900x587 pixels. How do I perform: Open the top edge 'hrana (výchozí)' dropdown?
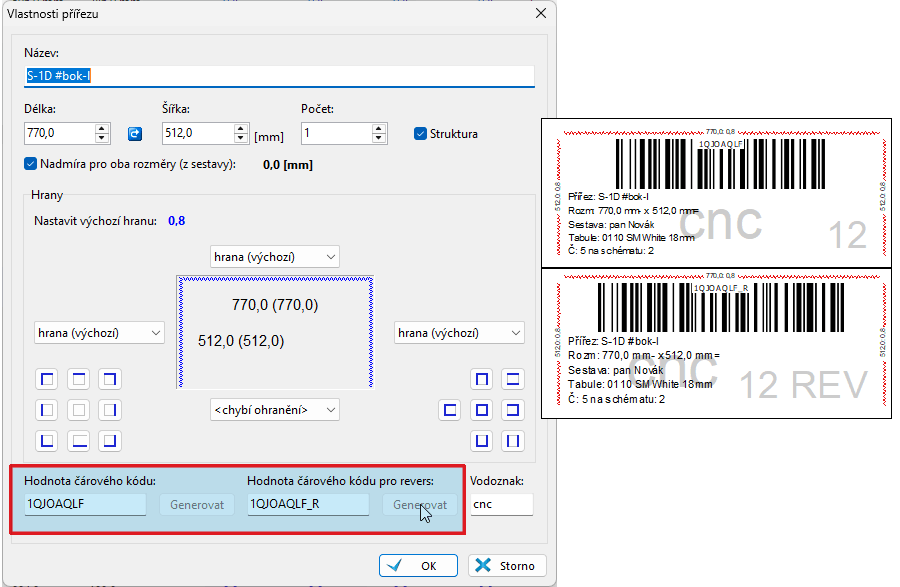point(276,256)
